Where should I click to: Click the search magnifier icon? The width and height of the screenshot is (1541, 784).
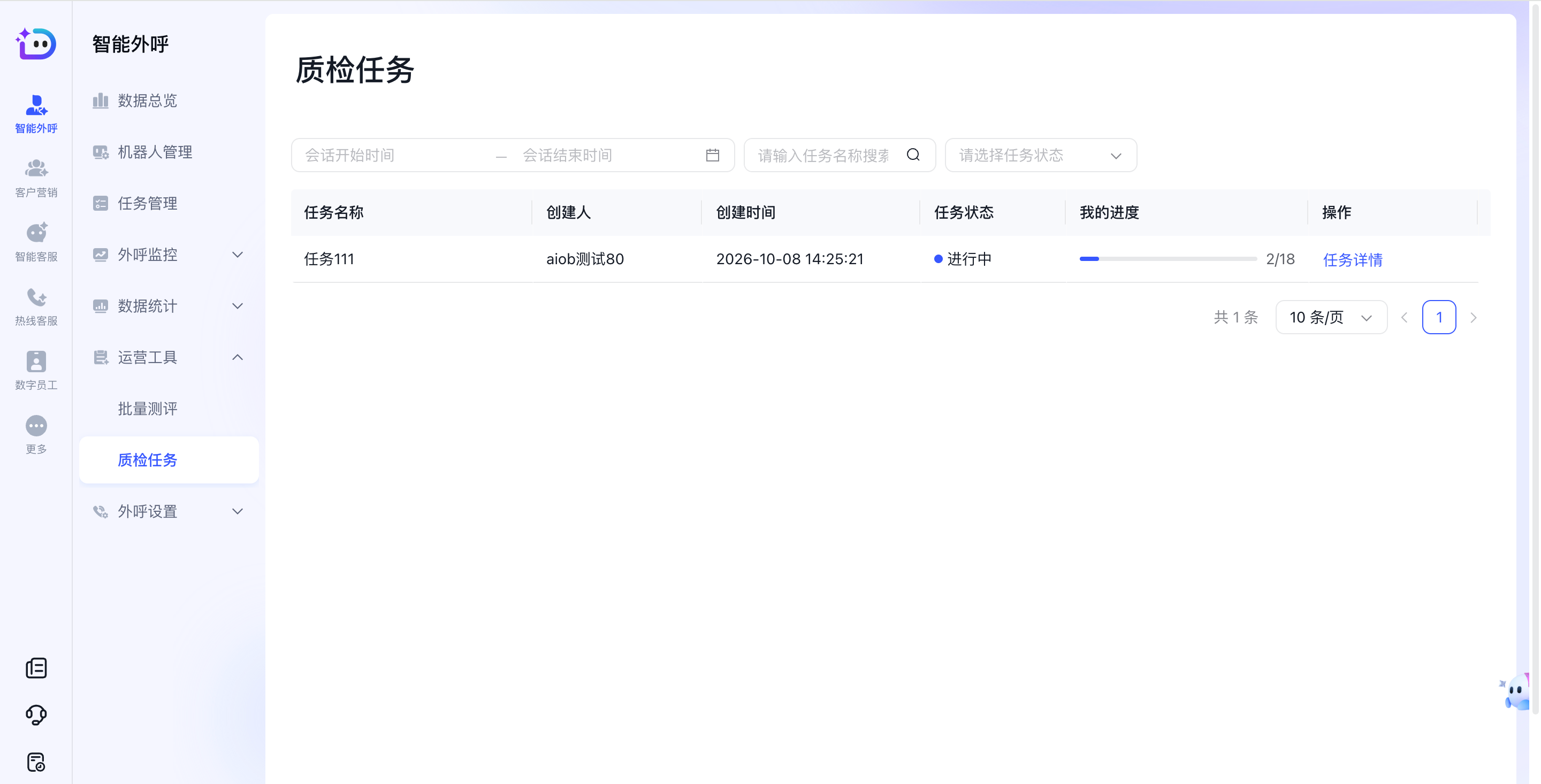pyautogui.click(x=913, y=155)
